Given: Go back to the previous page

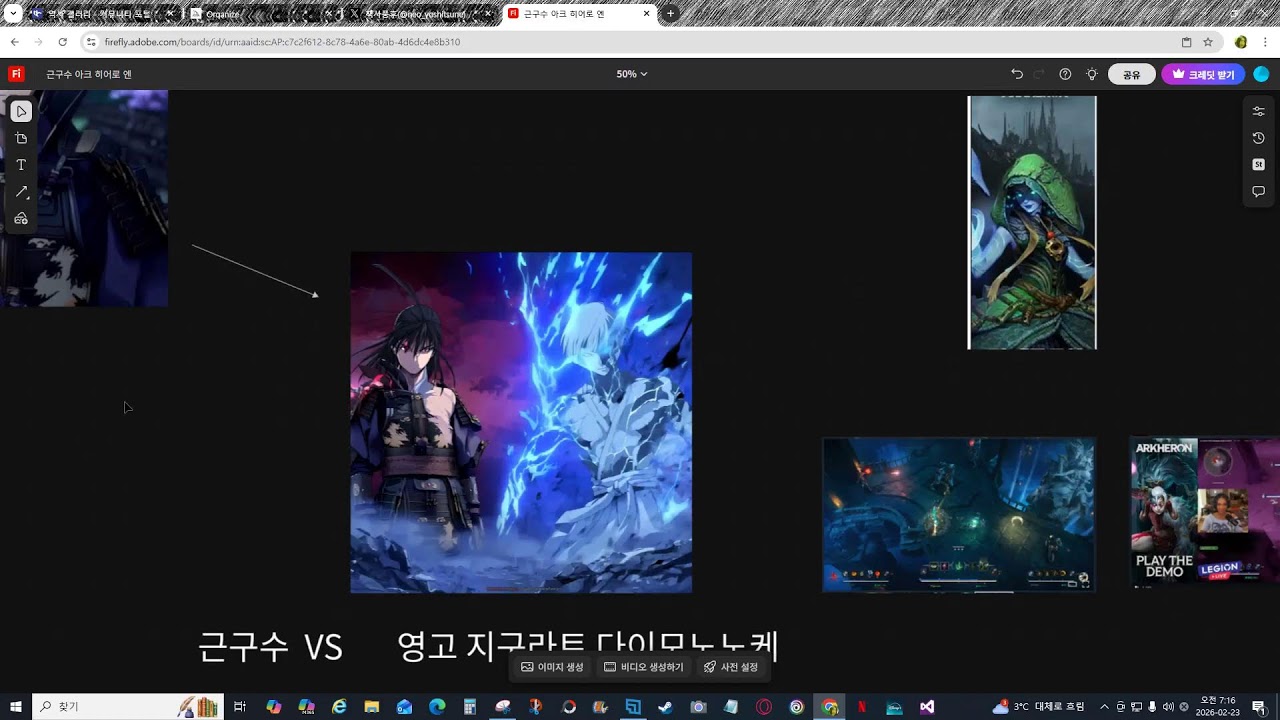Looking at the screenshot, I should pos(14,42).
